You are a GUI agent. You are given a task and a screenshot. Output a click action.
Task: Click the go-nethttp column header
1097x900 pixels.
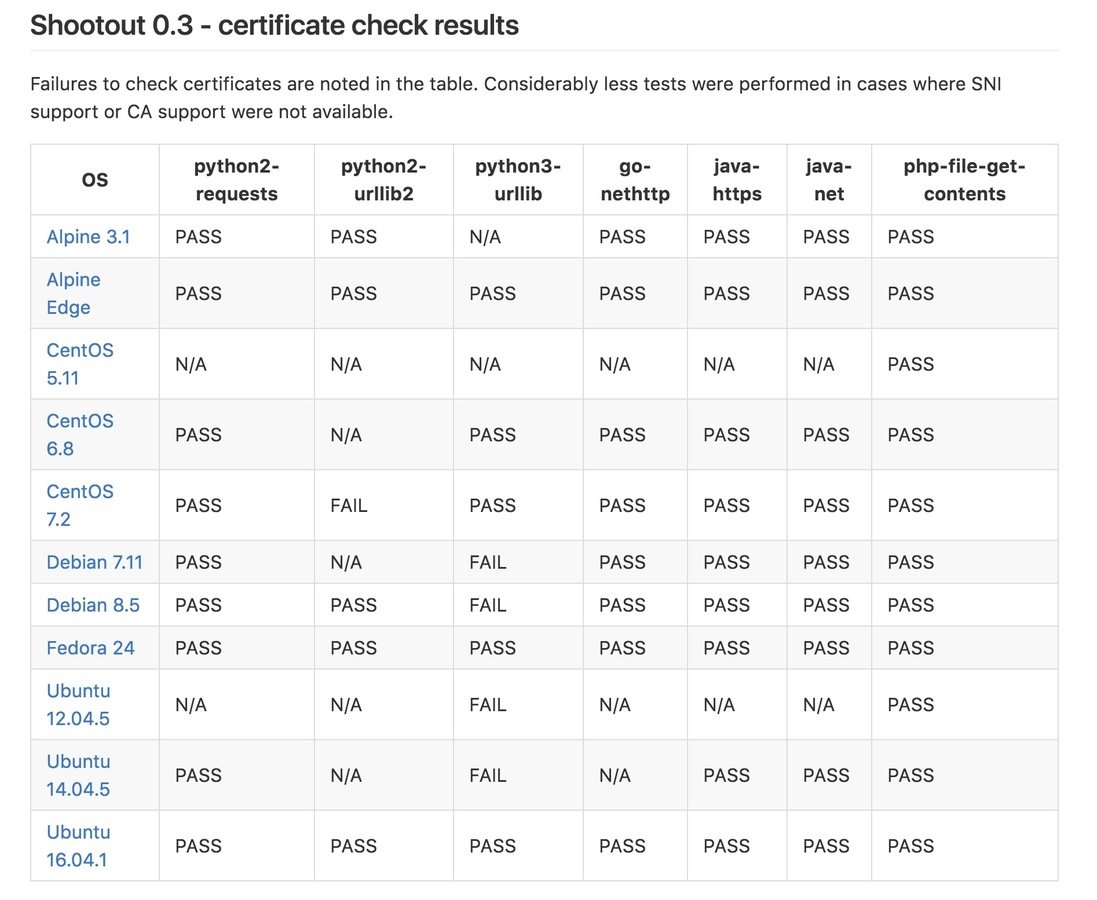click(x=635, y=180)
